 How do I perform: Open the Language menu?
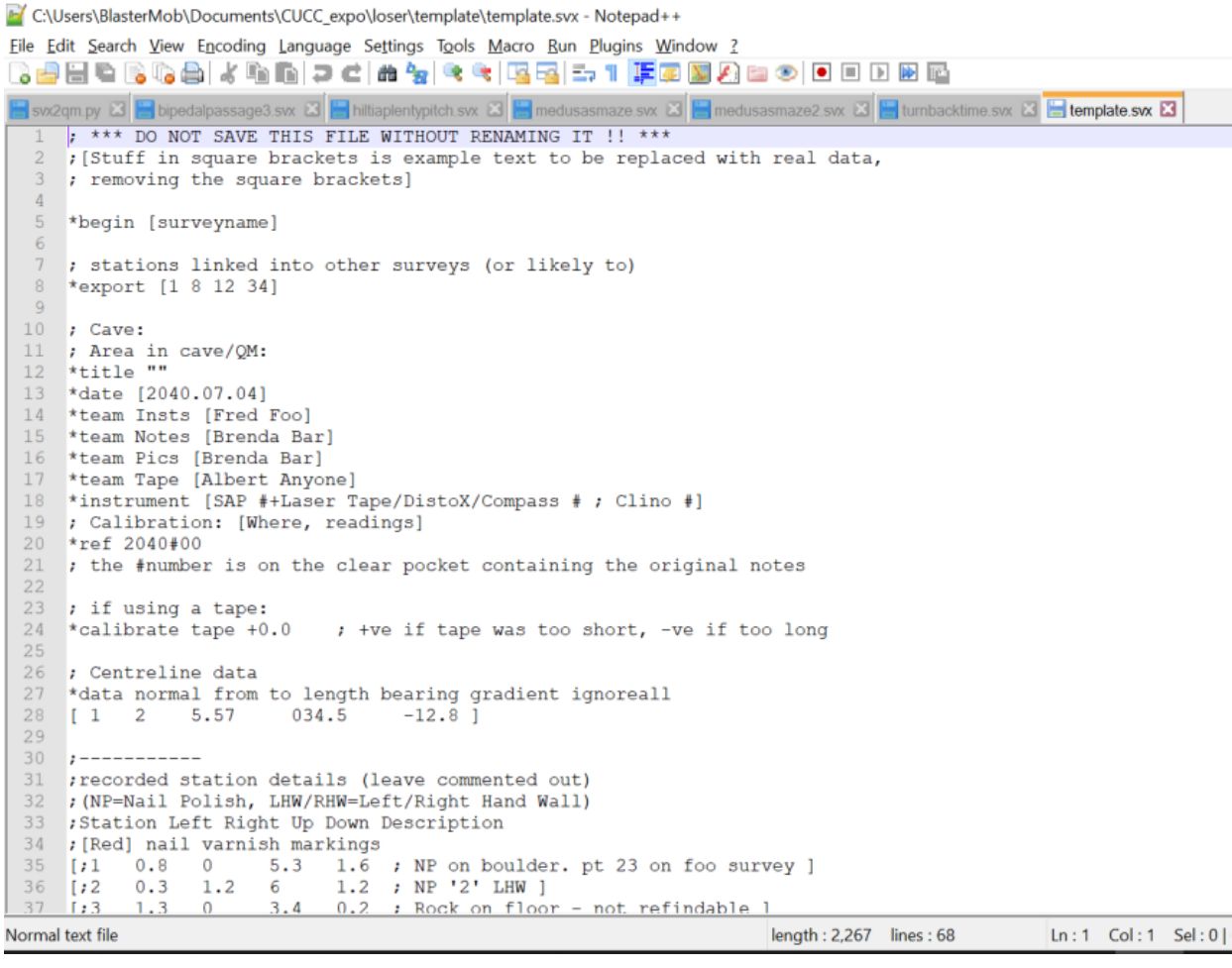314,46
